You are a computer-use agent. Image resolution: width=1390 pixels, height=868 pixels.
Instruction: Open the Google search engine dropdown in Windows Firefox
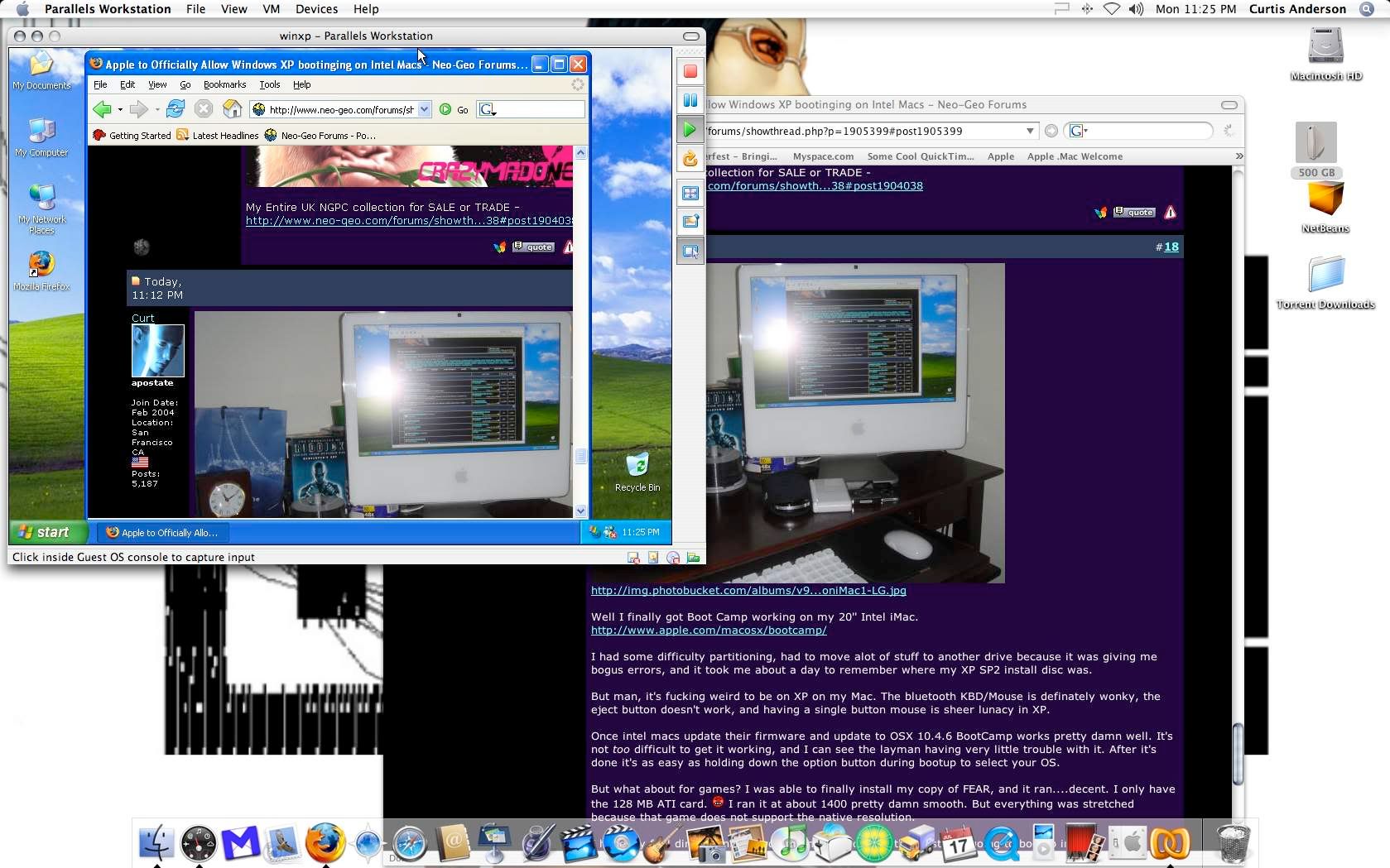[488, 109]
